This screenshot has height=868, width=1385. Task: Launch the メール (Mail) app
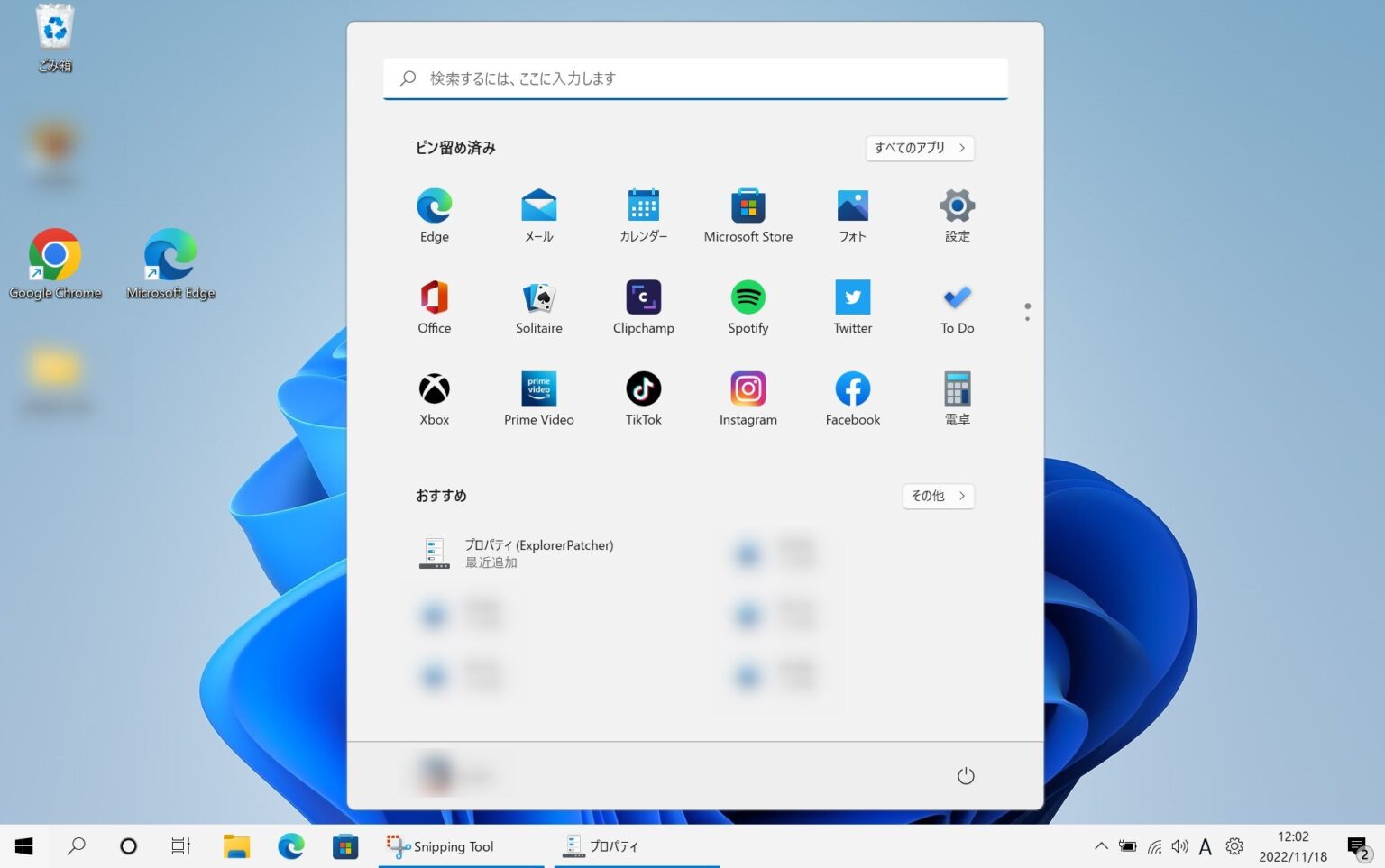coord(538,215)
